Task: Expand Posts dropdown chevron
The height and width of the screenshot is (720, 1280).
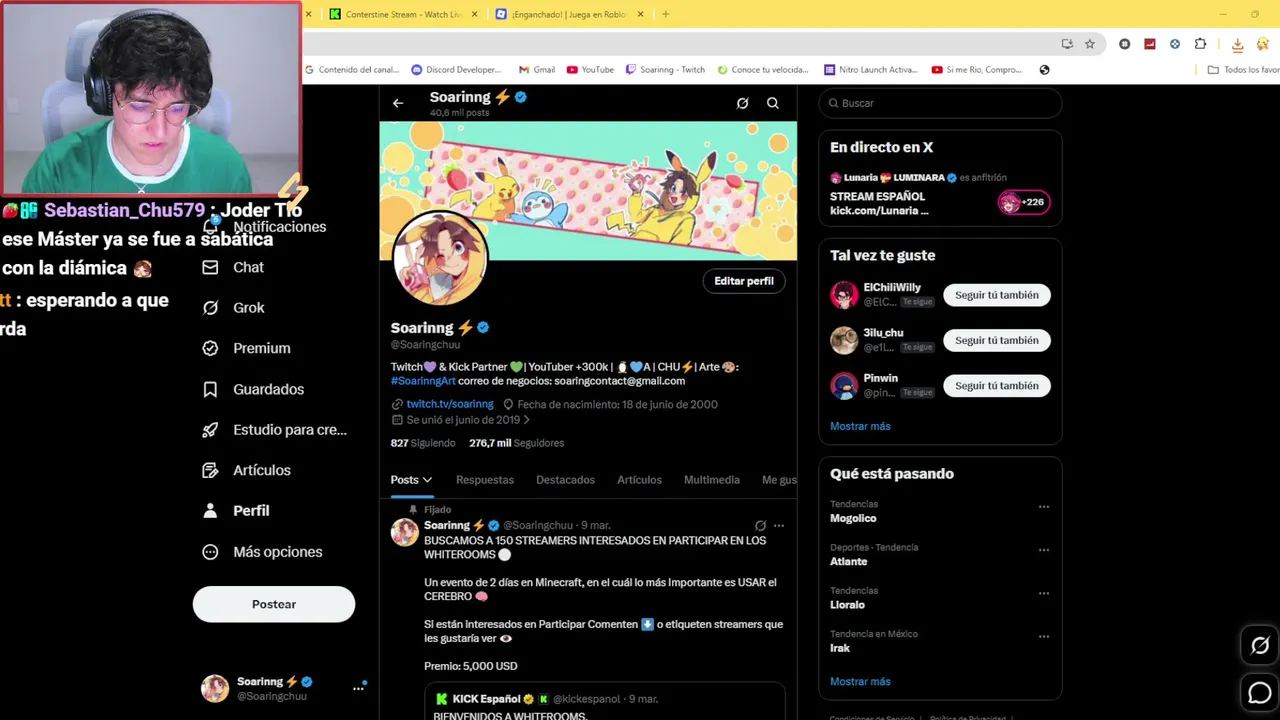Action: point(427,480)
